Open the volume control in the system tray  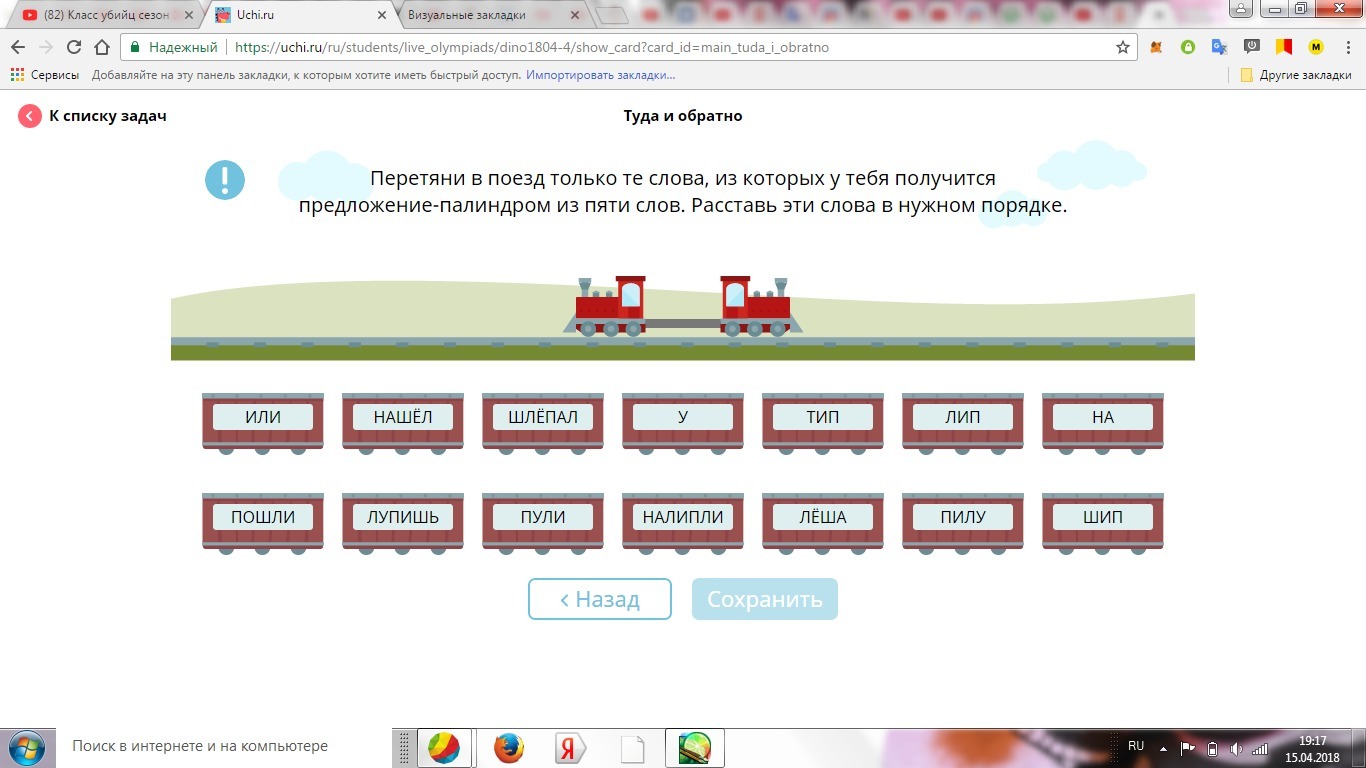click(1237, 748)
